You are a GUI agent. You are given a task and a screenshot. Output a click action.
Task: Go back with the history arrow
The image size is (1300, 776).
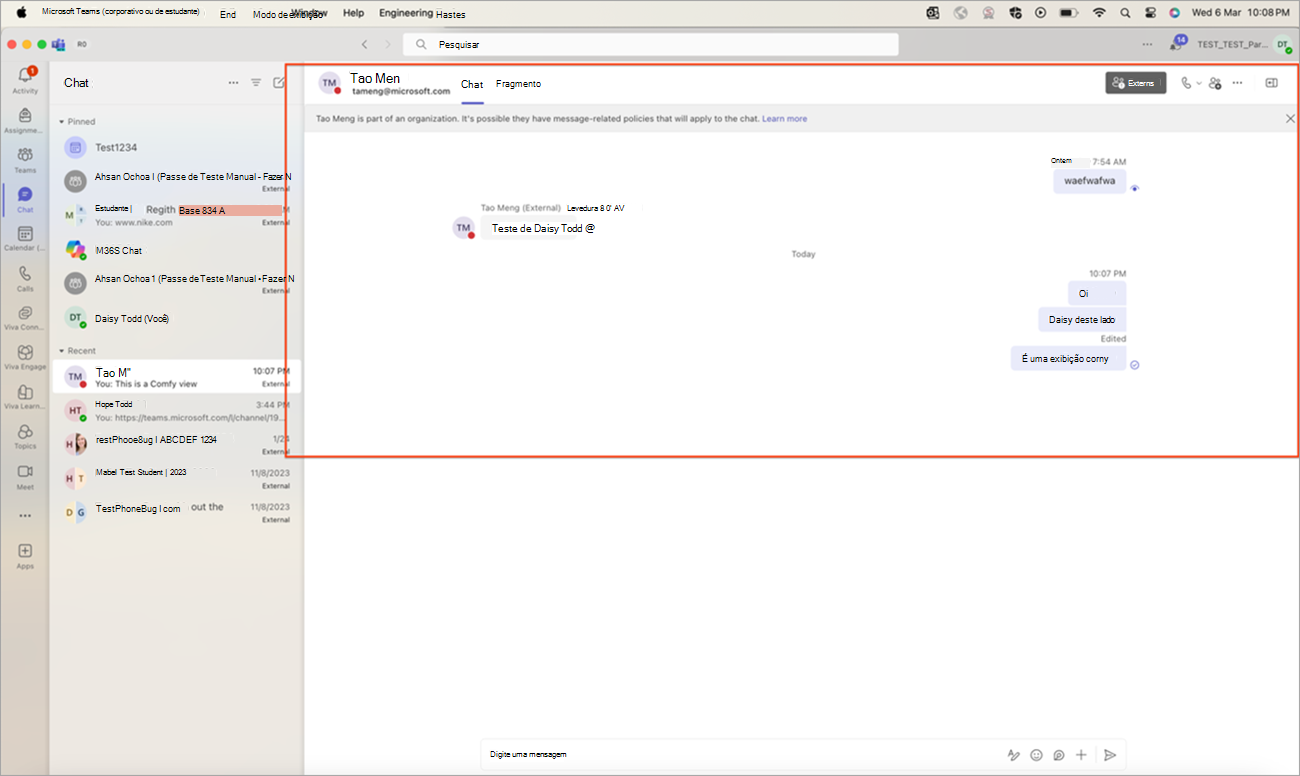(x=364, y=44)
